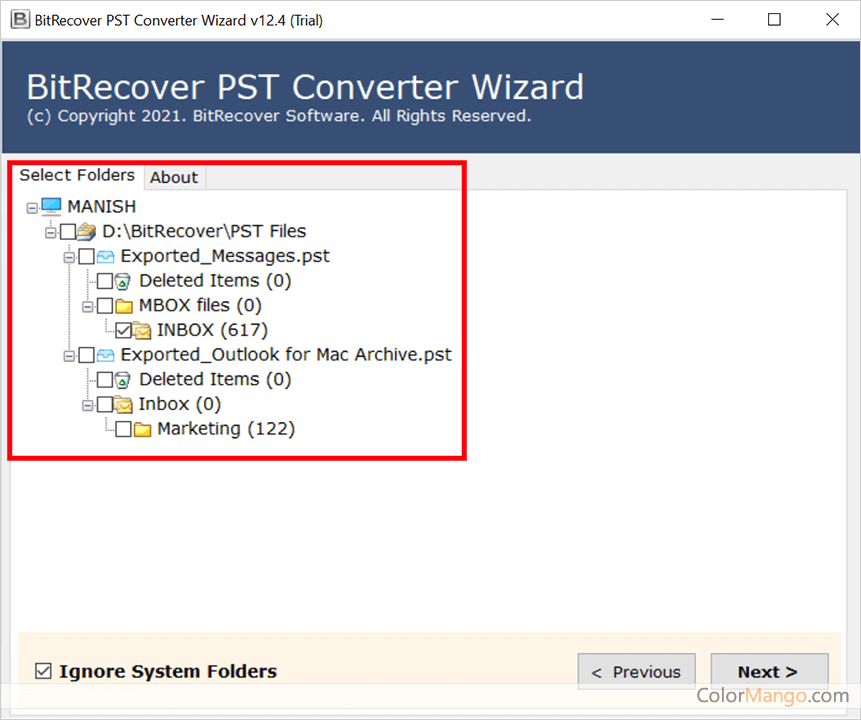Click the Exported_Outlook for Mac Archive.pst mailbox icon
The width and height of the screenshot is (861, 720).
tap(105, 355)
